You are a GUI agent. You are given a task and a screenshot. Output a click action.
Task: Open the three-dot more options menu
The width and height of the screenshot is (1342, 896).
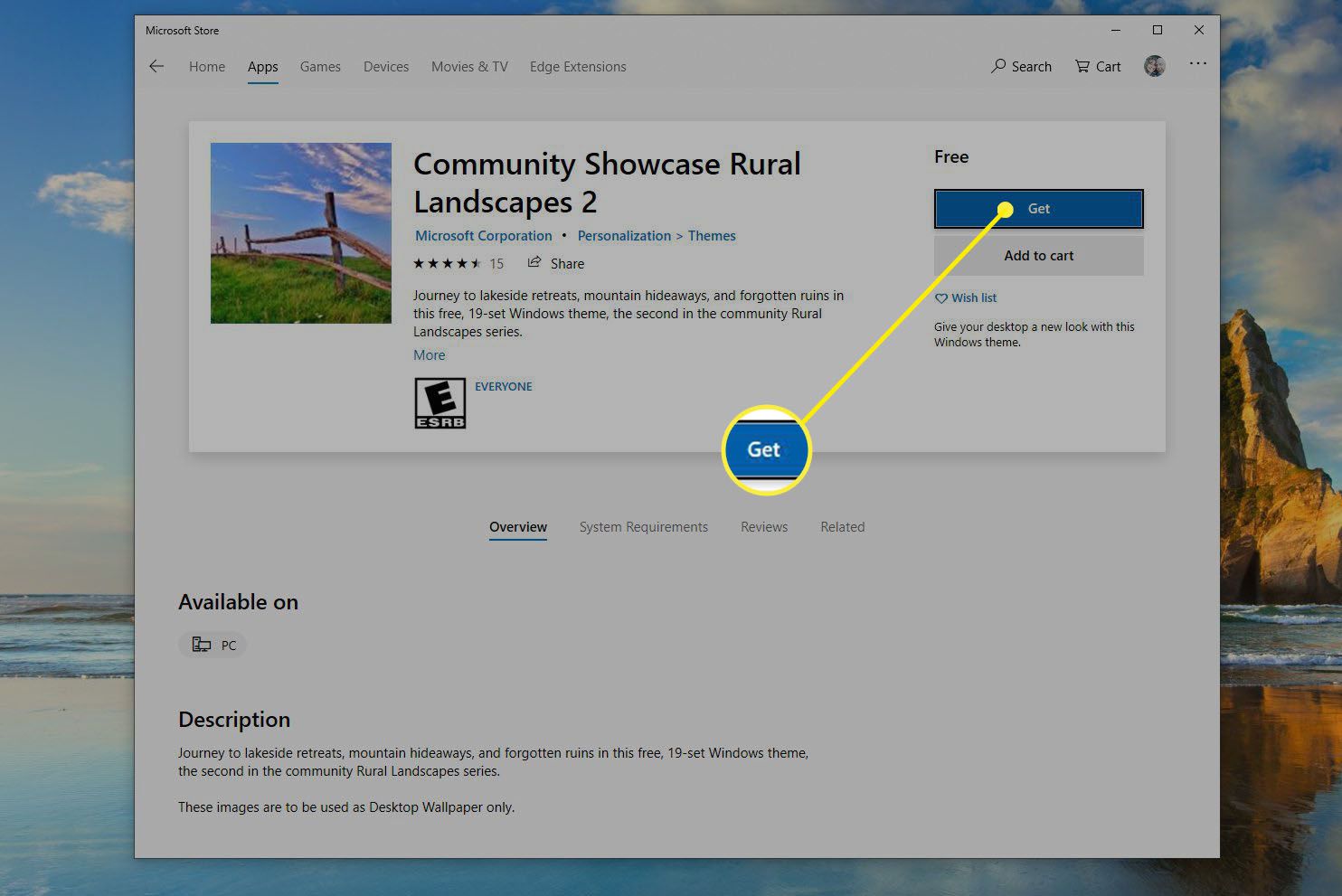1198,63
